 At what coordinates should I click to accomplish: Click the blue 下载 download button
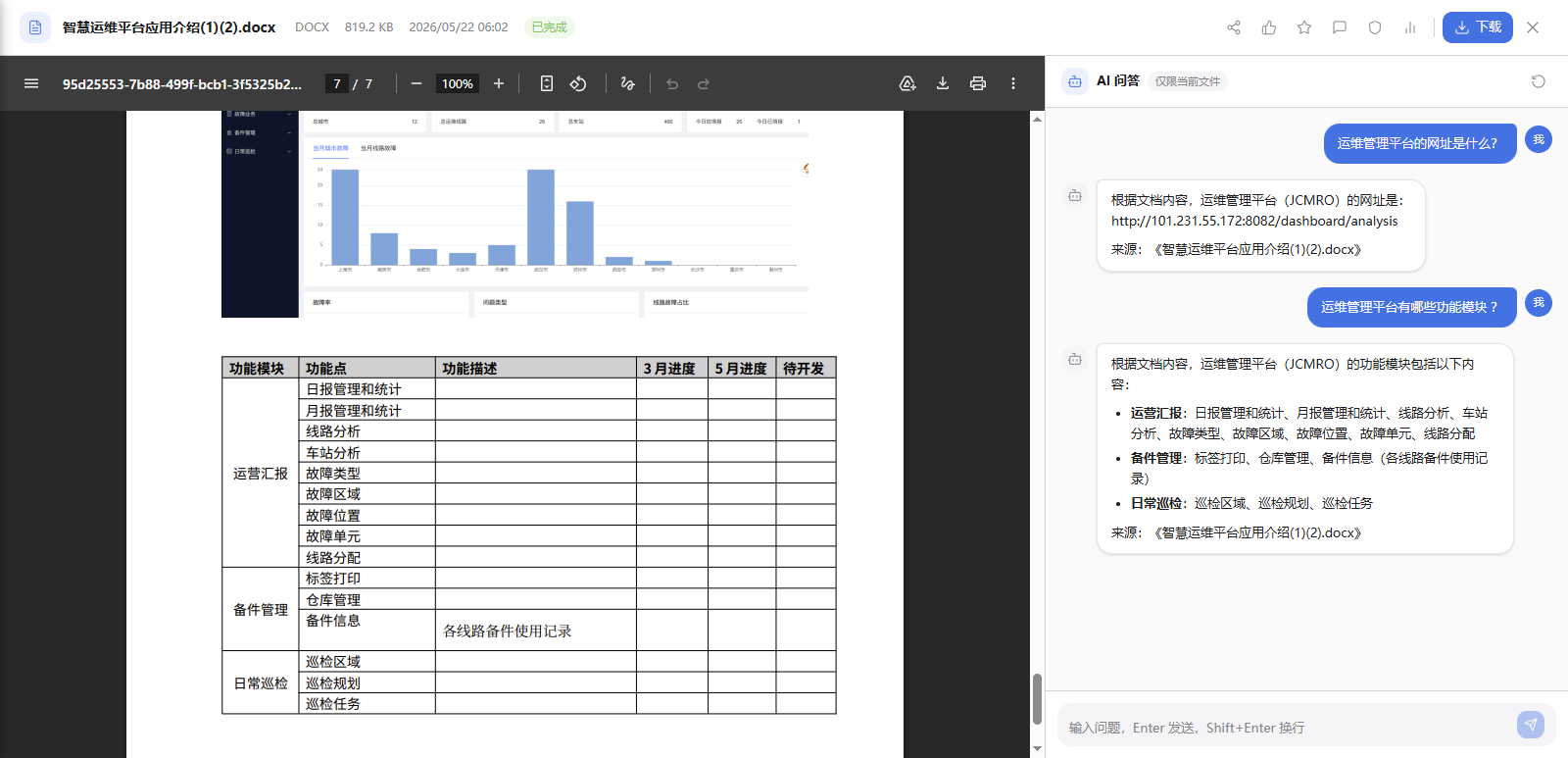(x=1477, y=27)
